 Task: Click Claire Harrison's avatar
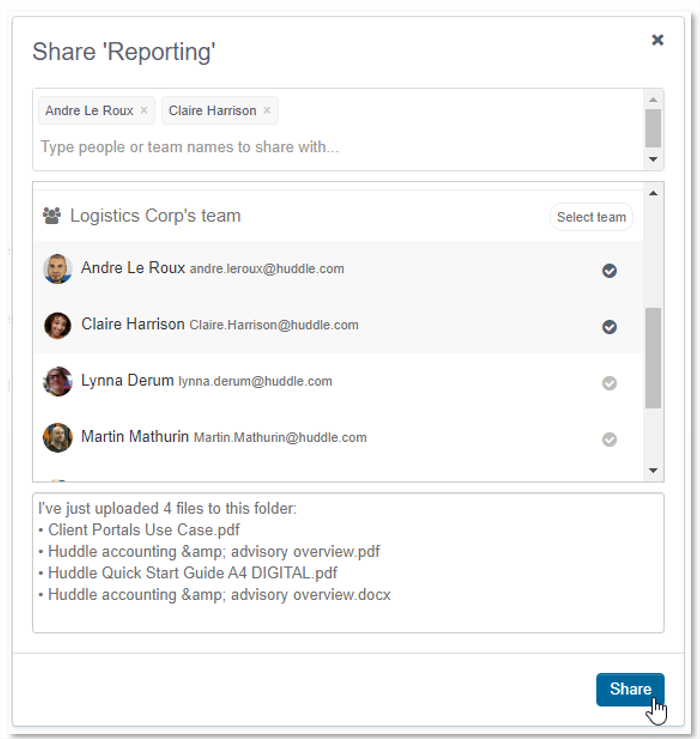pos(58,325)
